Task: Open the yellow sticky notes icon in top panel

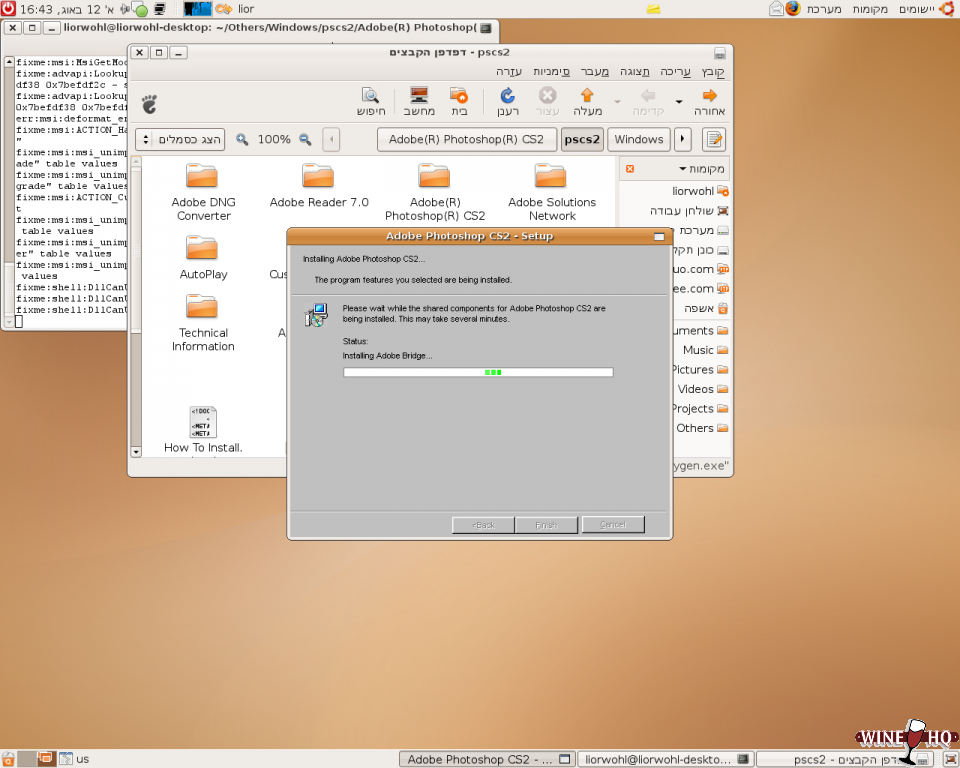Action: 653,9
